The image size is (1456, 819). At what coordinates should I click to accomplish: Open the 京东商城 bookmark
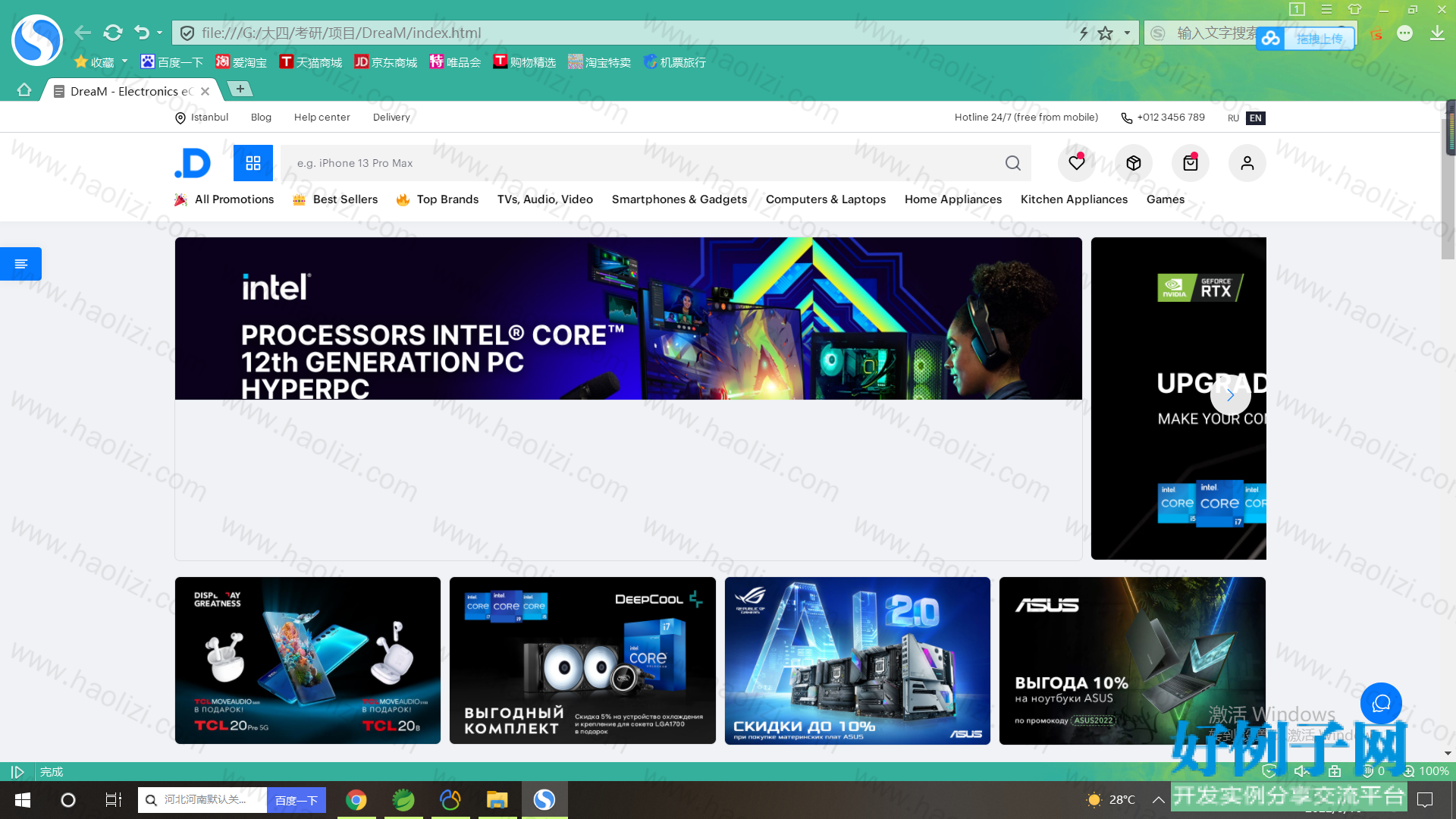tap(386, 62)
